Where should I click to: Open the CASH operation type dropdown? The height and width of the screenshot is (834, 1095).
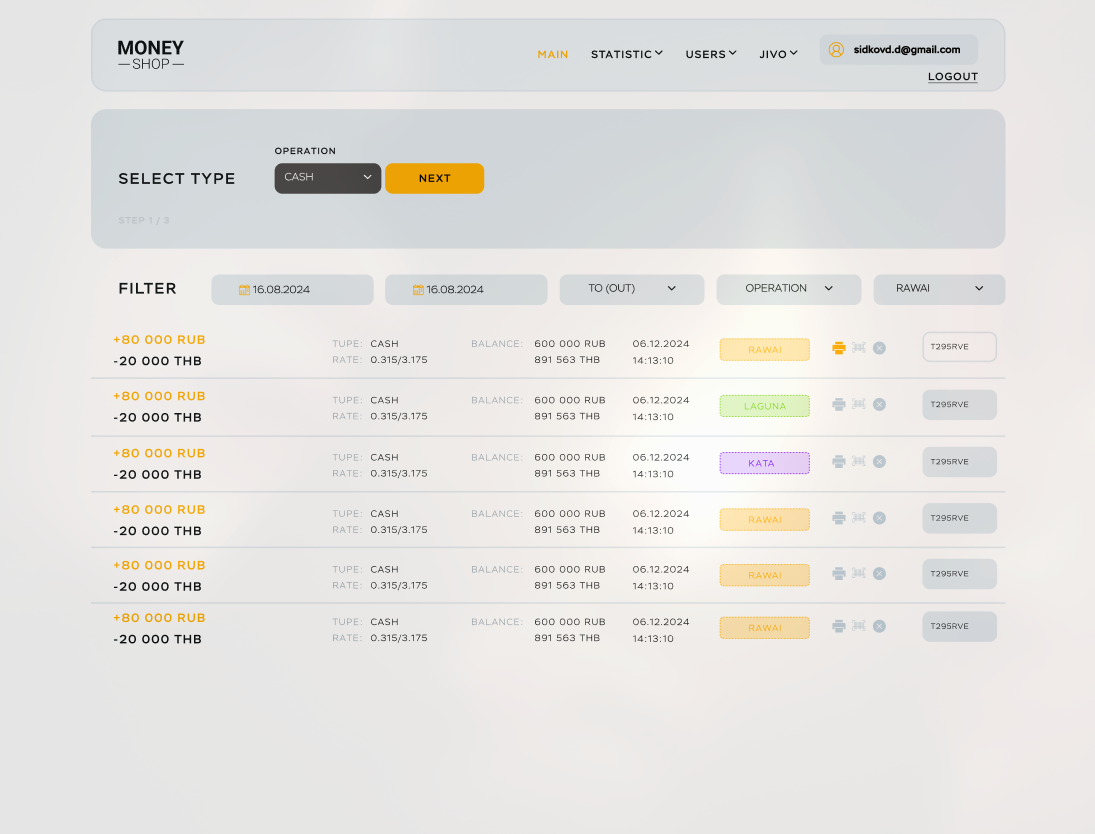coord(327,177)
